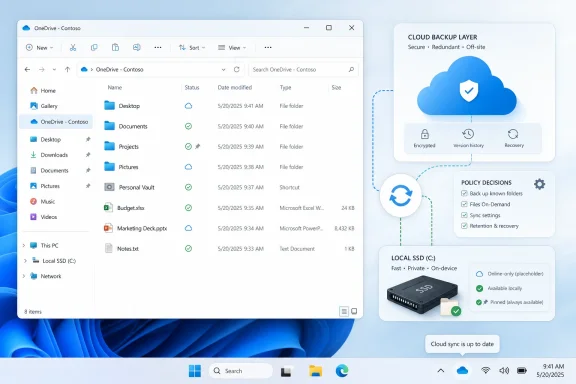Click the Recovery icon in cloud panel
The height and width of the screenshot is (384, 576).
click(513, 134)
